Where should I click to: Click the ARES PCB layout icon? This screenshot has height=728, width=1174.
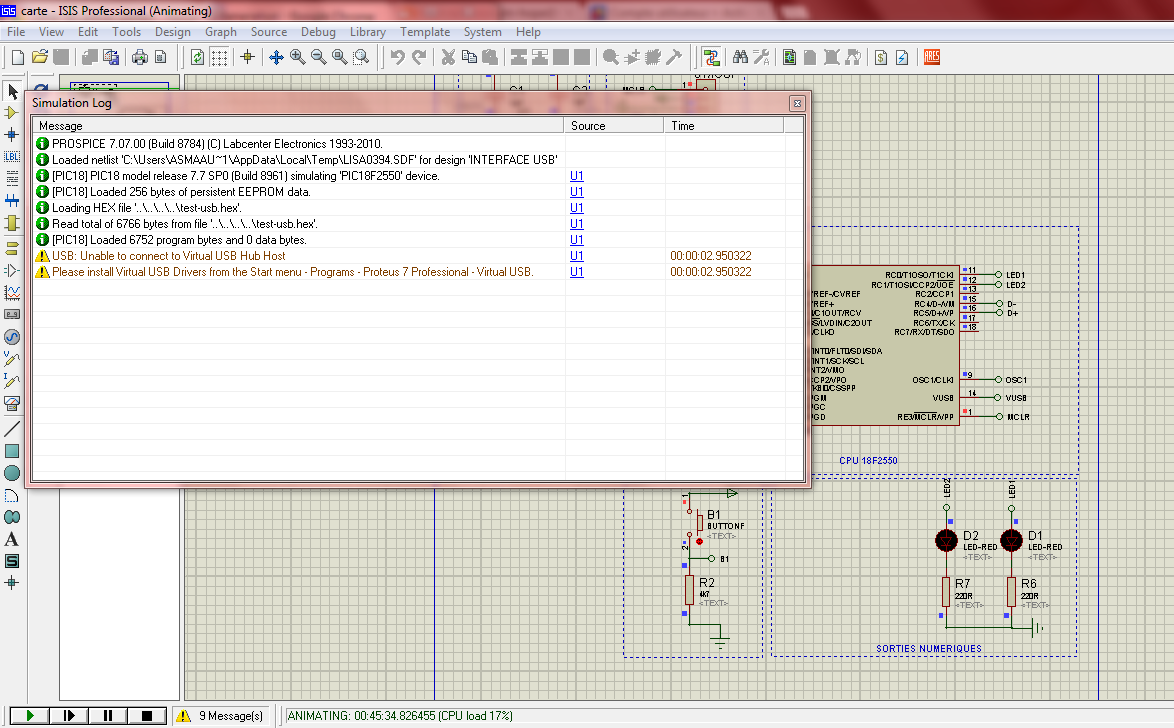932,57
